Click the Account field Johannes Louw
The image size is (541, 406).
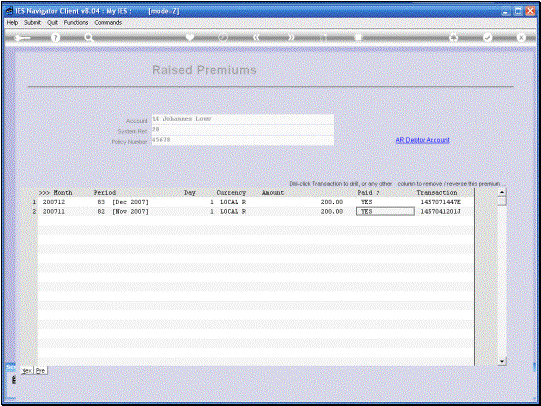[243, 119]
